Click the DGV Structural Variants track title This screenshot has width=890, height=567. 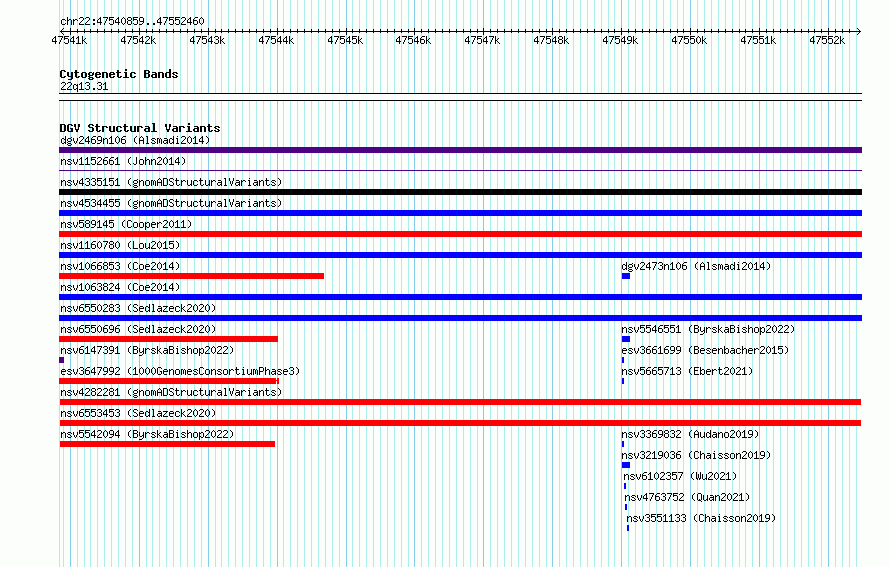pos(140,128)
